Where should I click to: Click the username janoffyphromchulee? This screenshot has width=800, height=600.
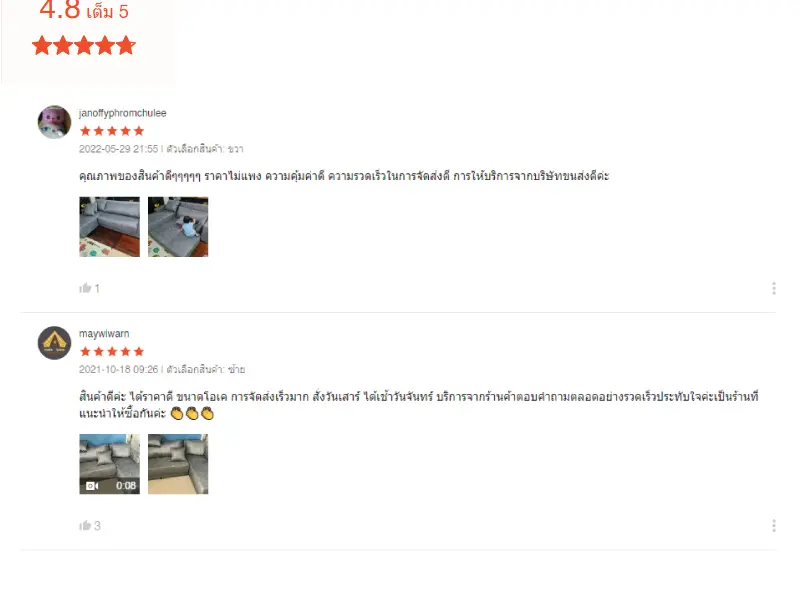click(x=122, y=113)
